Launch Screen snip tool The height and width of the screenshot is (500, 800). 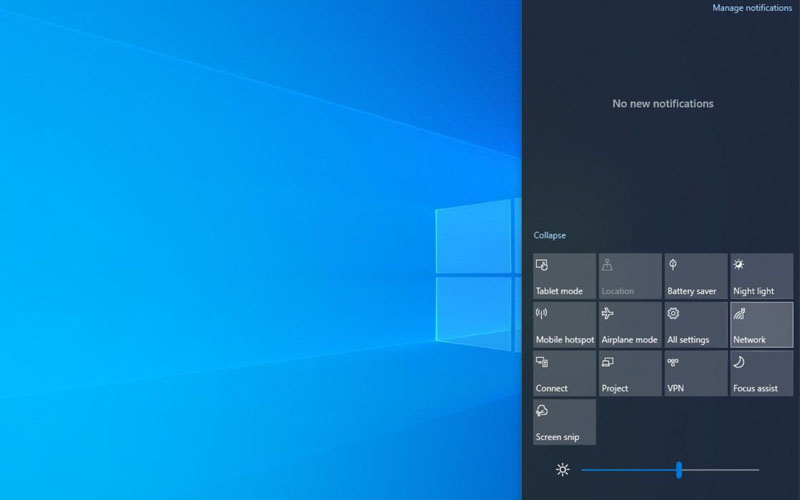coord(564,422)
